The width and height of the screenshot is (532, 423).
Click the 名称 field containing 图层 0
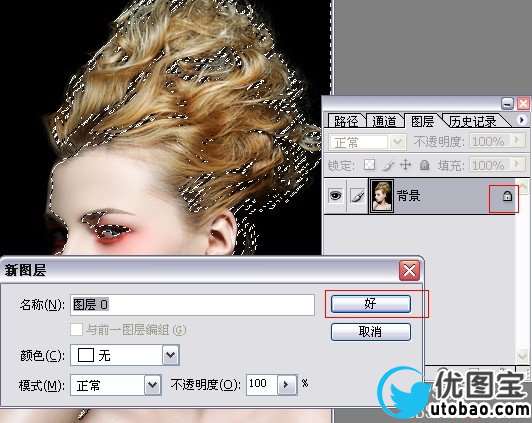[x=192, y=305]
